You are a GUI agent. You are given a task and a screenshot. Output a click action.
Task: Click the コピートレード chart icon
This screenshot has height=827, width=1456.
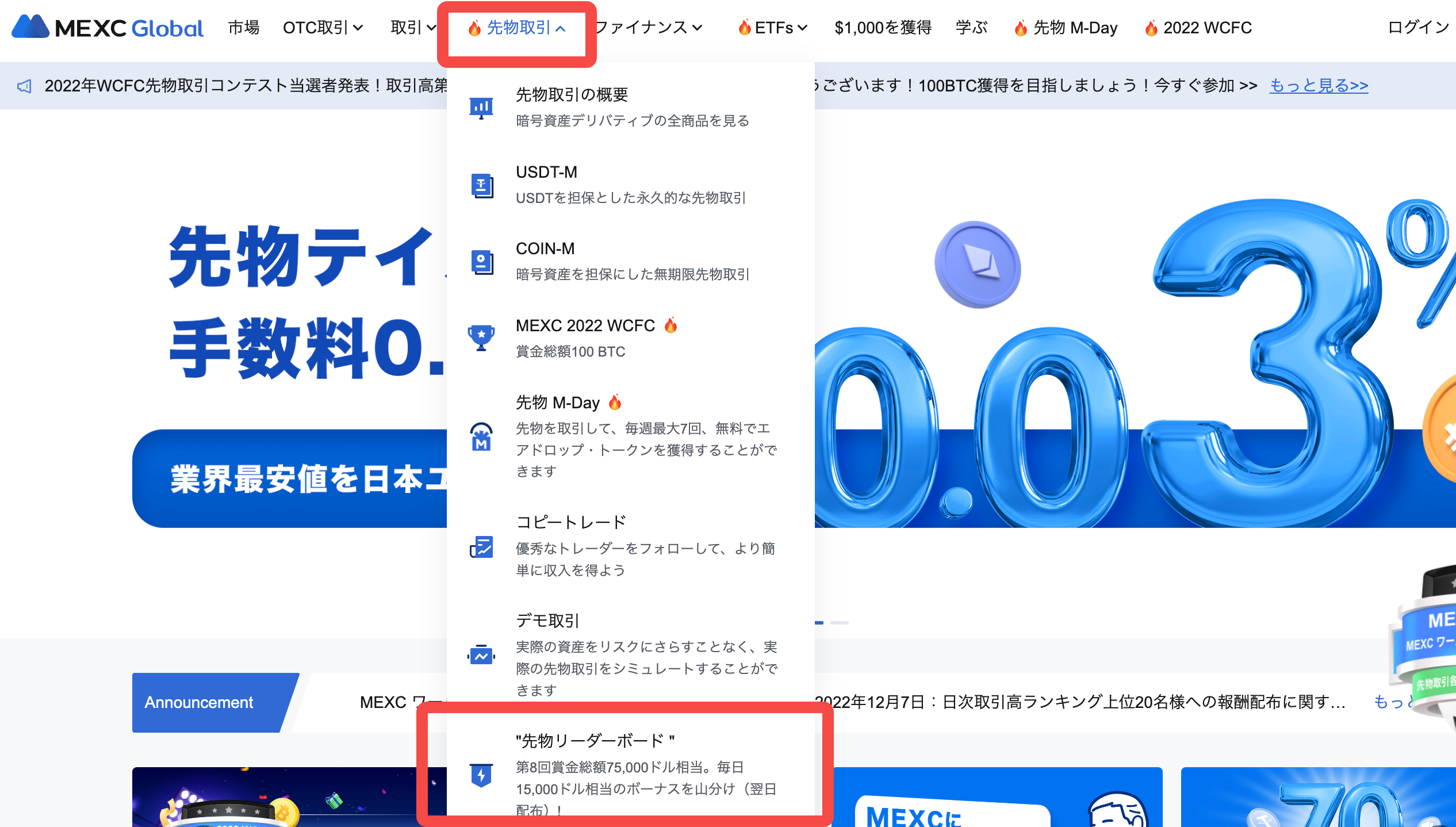tap(481, 546)
